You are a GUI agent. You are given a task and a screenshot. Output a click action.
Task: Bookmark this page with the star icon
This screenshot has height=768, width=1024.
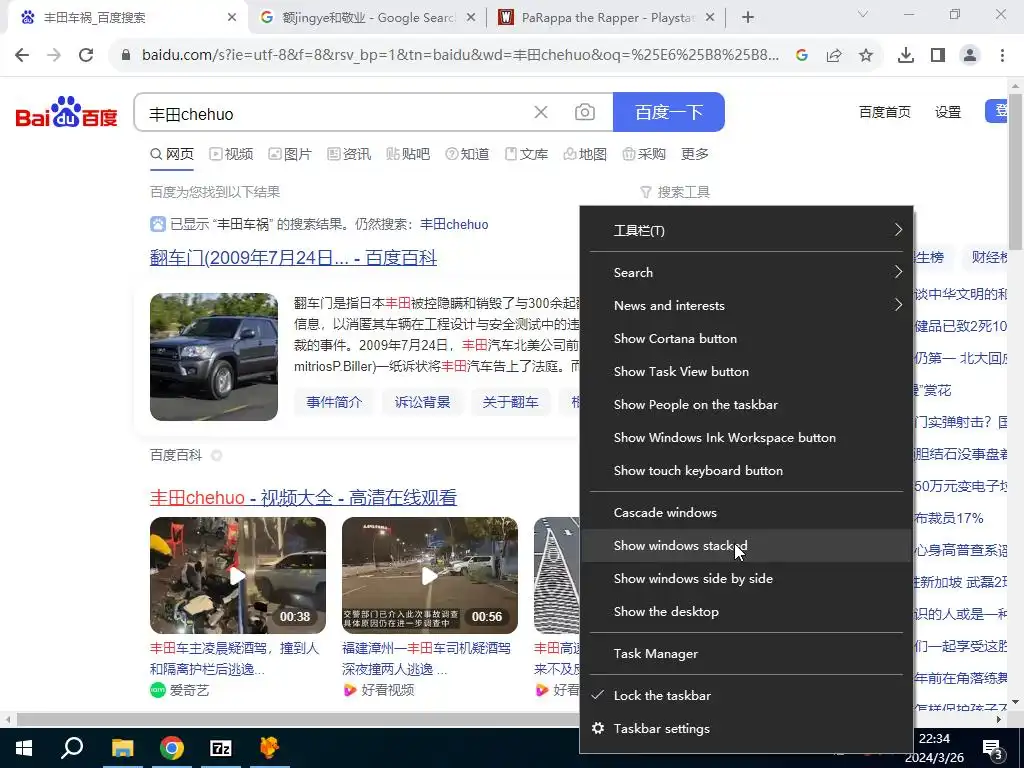click(x=866, y=56)
